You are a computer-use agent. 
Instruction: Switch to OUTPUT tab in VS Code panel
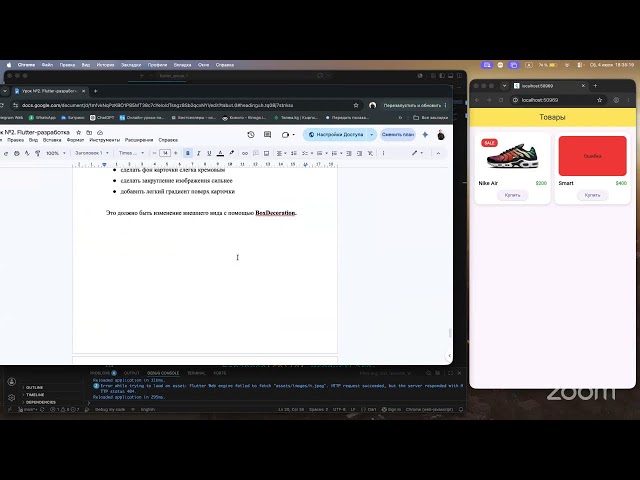tap(131, 373)
